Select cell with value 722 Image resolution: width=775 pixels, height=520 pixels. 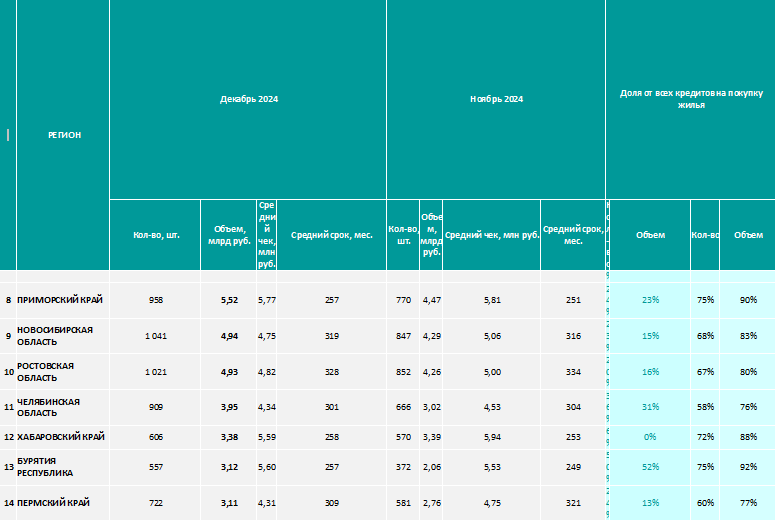click(x=155, y=503)
